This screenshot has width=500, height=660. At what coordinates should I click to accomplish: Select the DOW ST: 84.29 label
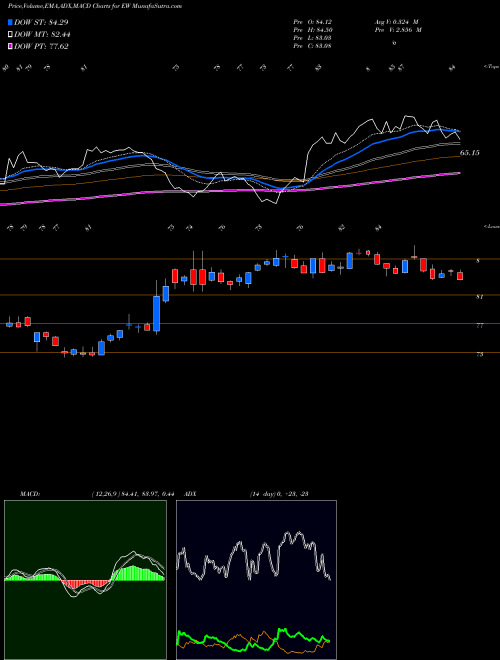41,22
